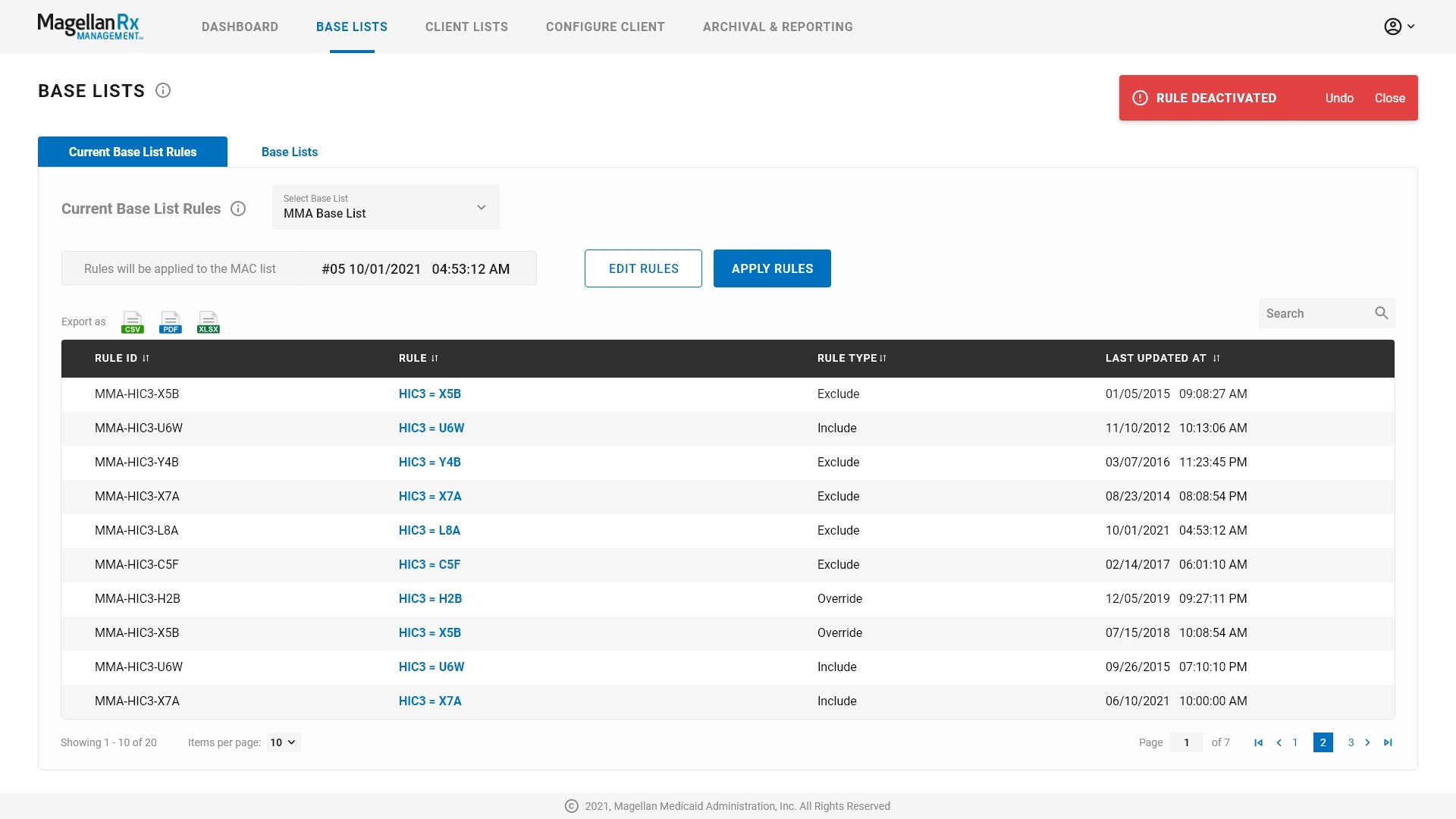Export rules as CSV file

click(x=132, y=322)
